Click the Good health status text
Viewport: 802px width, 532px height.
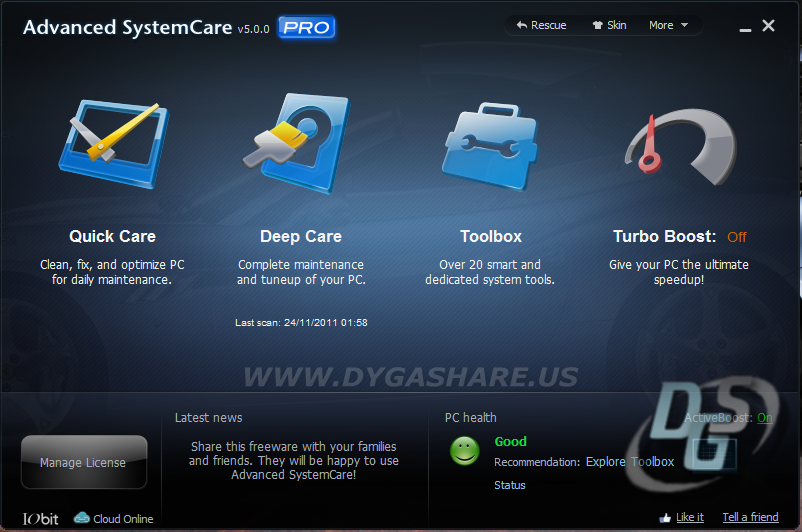(x=510, y=441)
